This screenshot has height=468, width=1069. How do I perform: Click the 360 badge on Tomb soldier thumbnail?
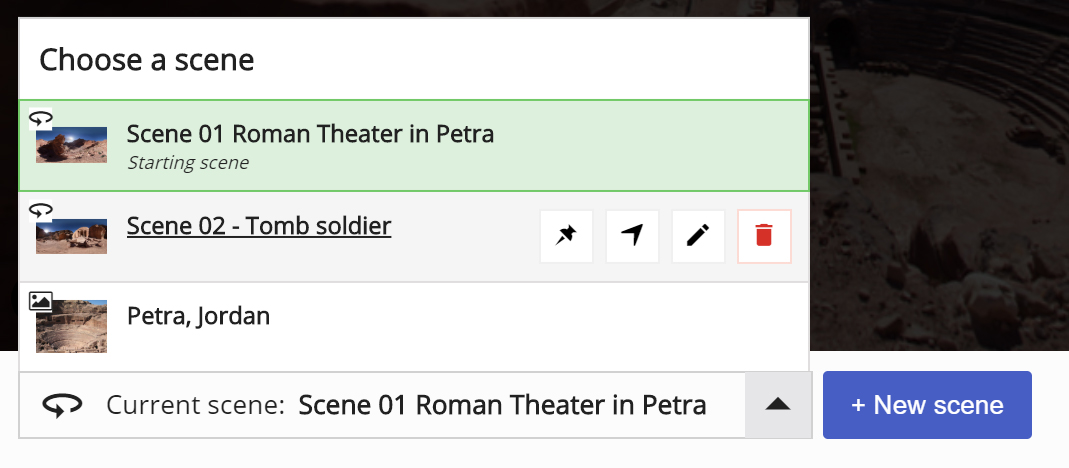click(41, 211)
